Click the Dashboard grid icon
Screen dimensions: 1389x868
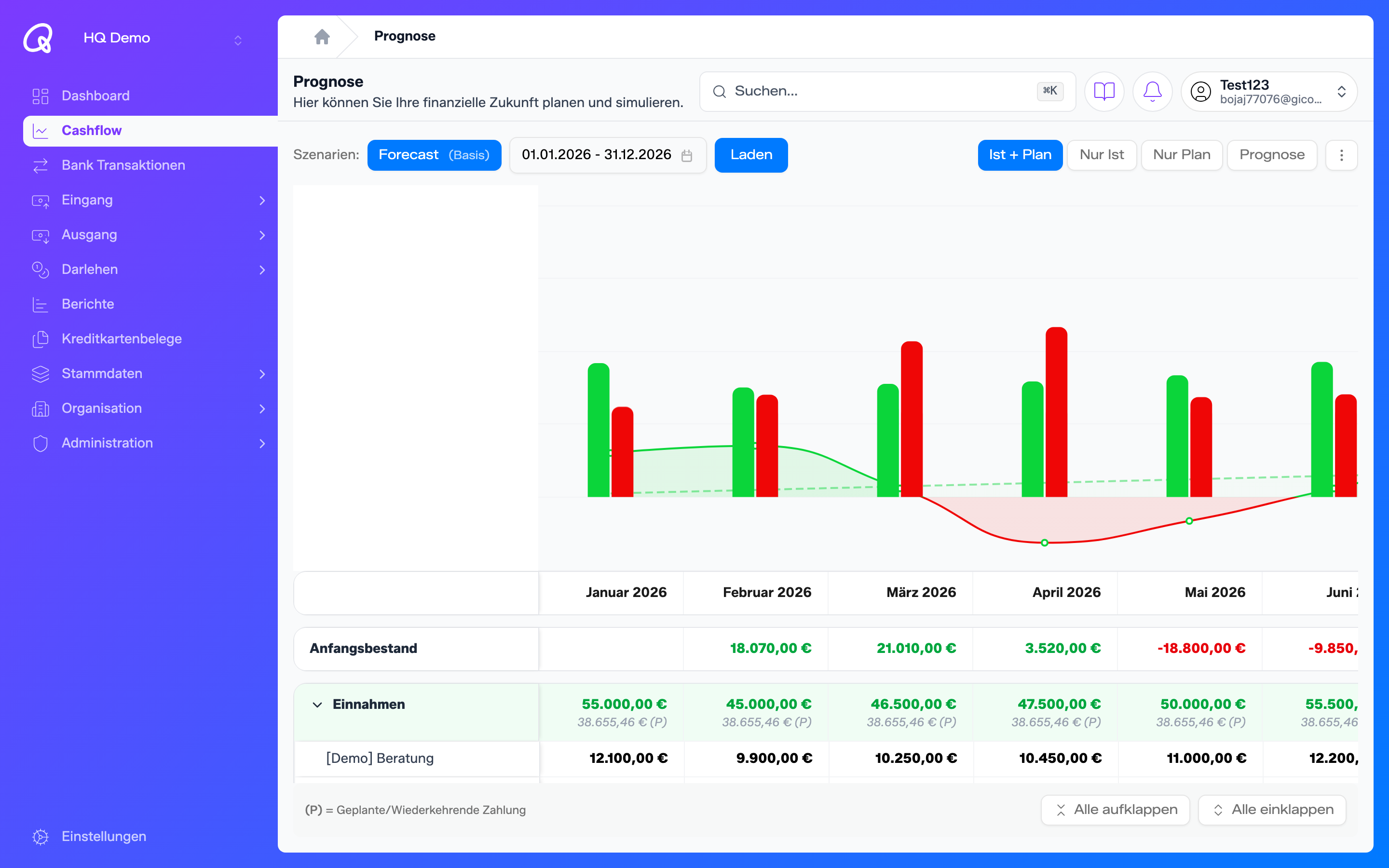[x=40, y=96]
